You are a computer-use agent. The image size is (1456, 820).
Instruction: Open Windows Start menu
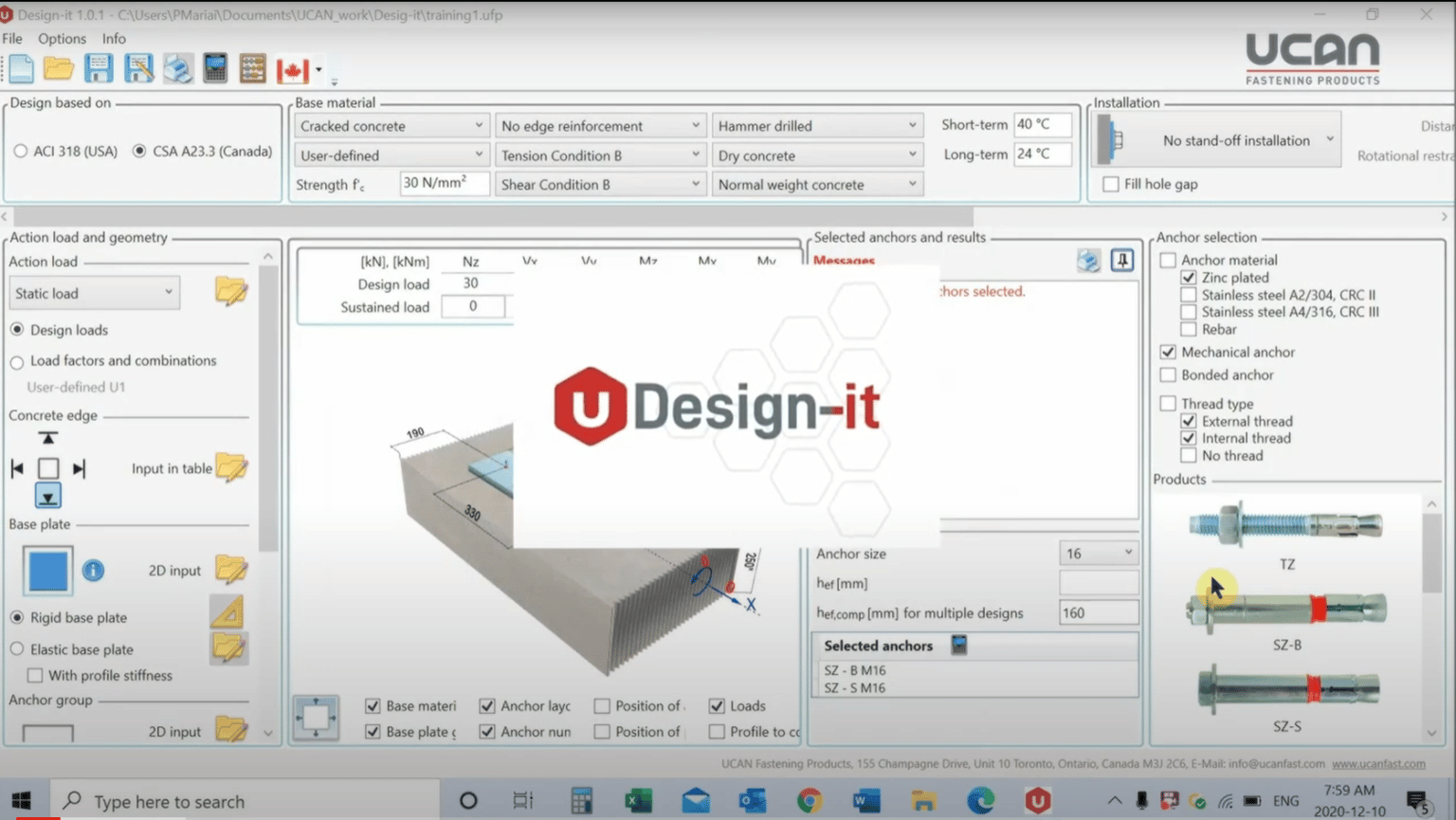[21, 801]
